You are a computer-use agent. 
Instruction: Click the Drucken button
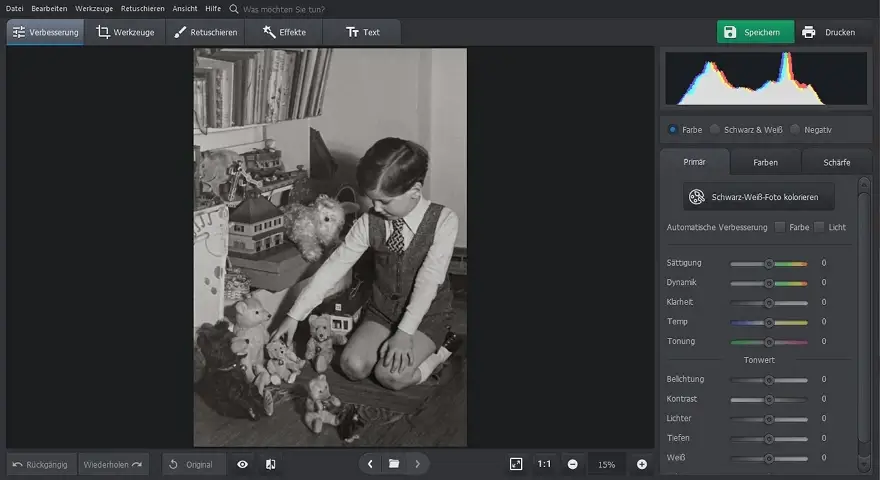(x=829, y=32)
